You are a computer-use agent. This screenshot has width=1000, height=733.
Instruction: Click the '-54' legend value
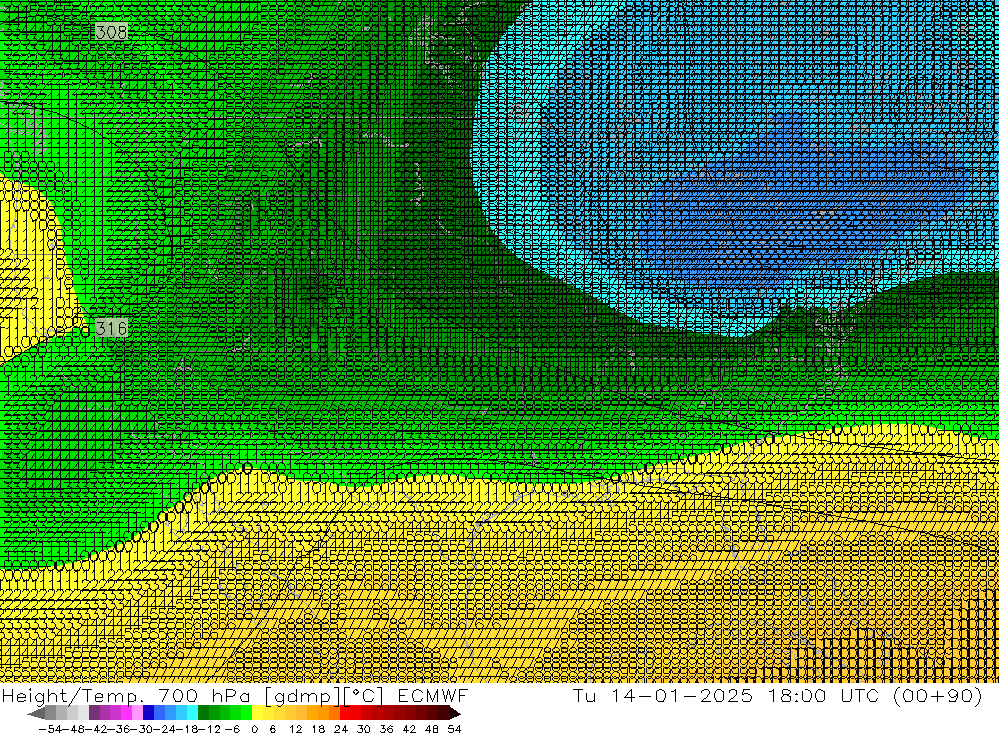pyautogui.click(x=50, y=729)
